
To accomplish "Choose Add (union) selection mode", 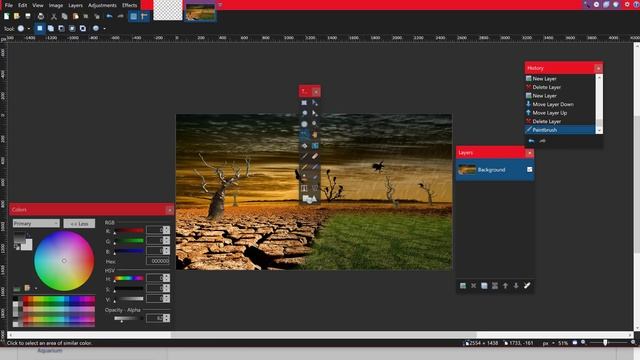I will click(x=51, y=28).
